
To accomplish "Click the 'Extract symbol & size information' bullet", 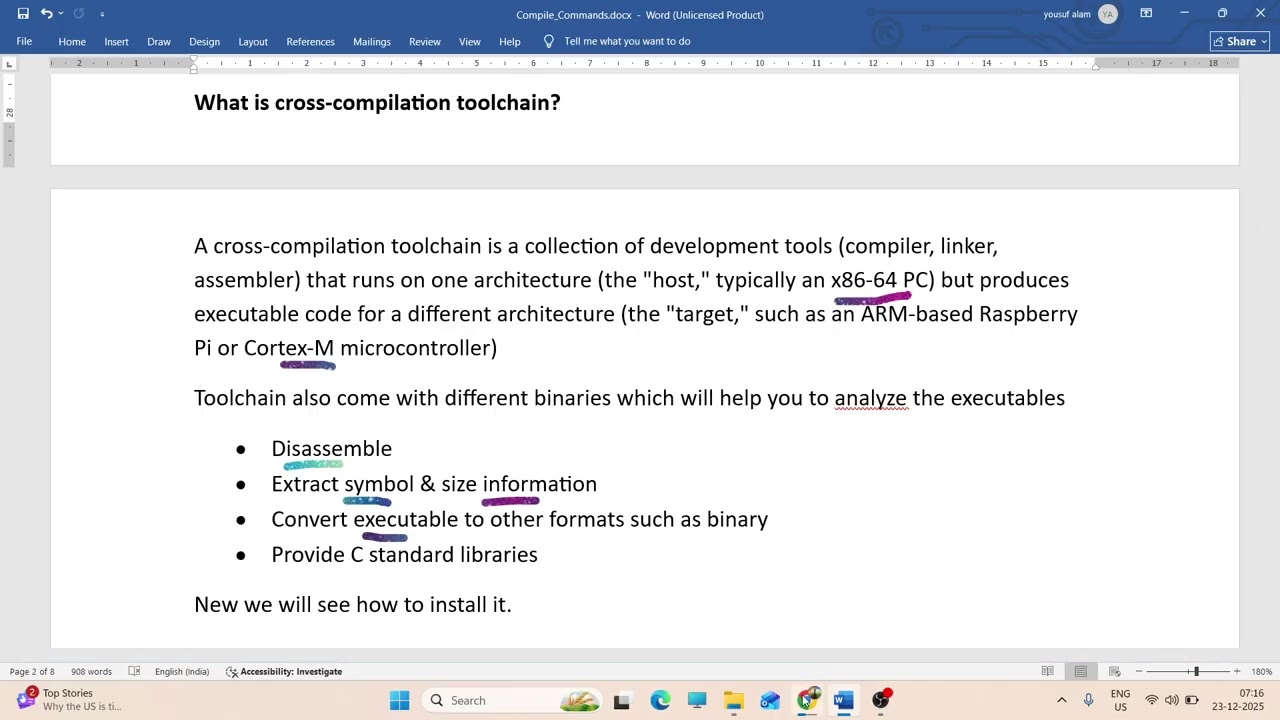I will (434, 484).
